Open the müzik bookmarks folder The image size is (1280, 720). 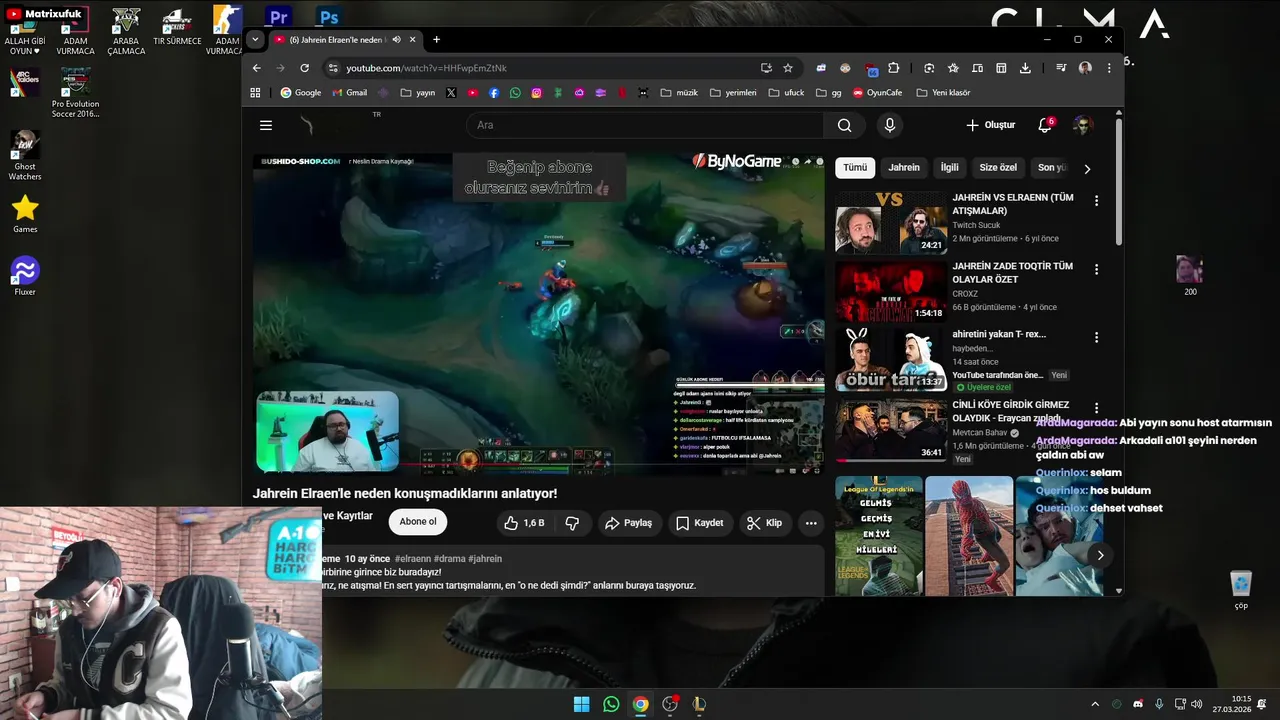(x=679, y=92)
